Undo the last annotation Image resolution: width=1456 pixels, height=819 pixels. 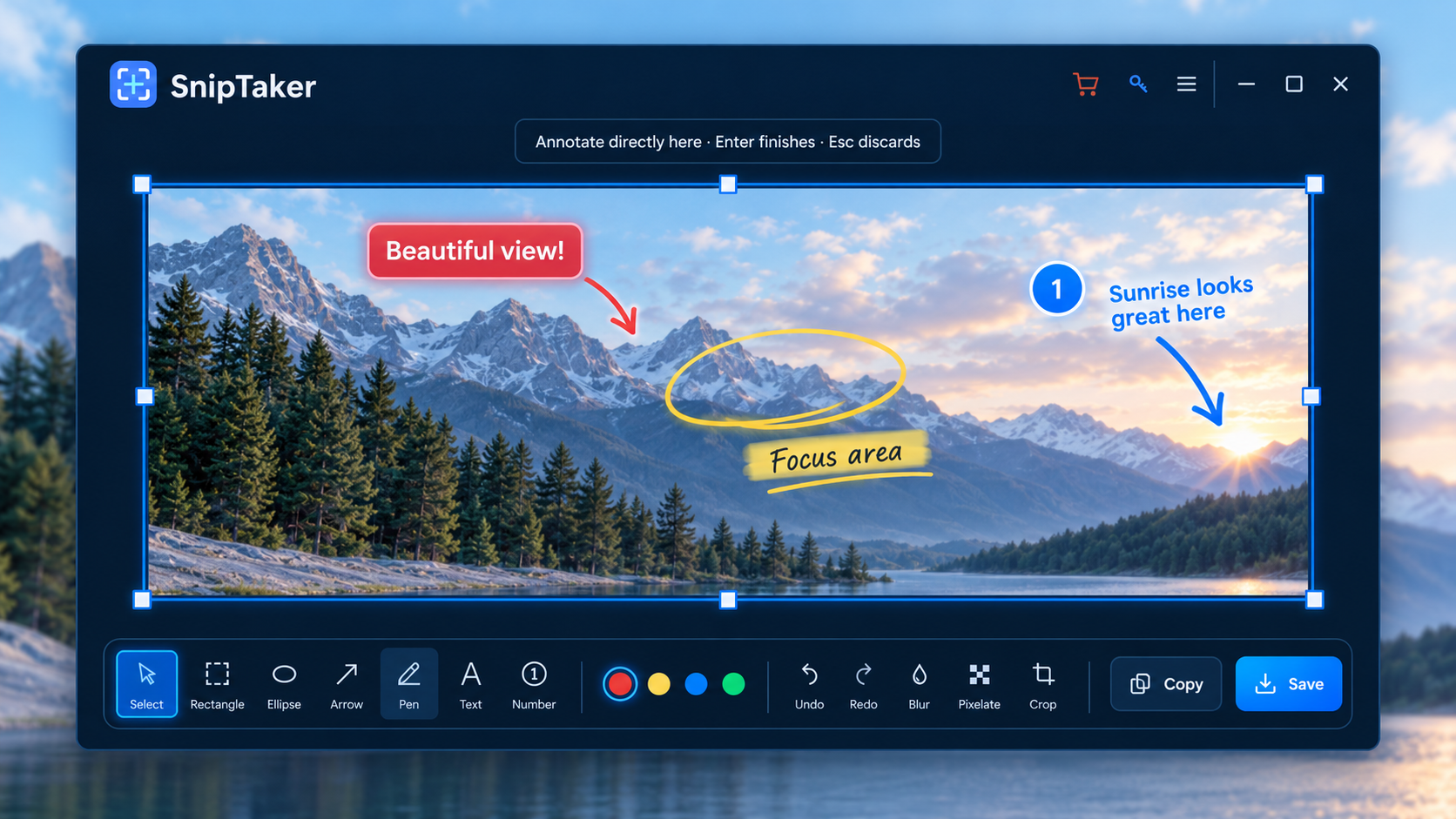(x=809, y=684)
